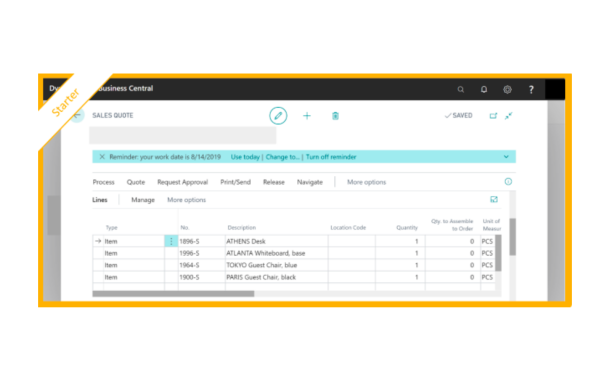The height and width of the screenshot is (381, 610).
Task: Open the Release menu
Action: click(x=274, y=182)
